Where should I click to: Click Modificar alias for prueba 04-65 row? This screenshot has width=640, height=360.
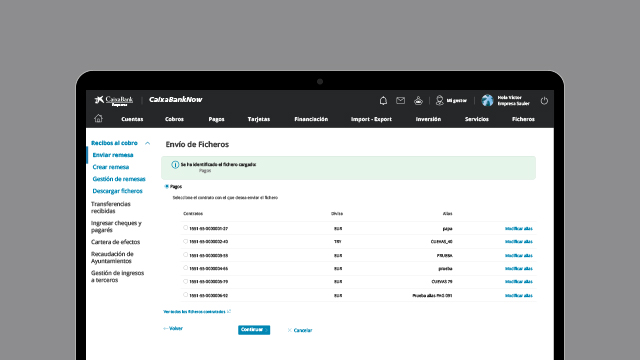point(519,269)
